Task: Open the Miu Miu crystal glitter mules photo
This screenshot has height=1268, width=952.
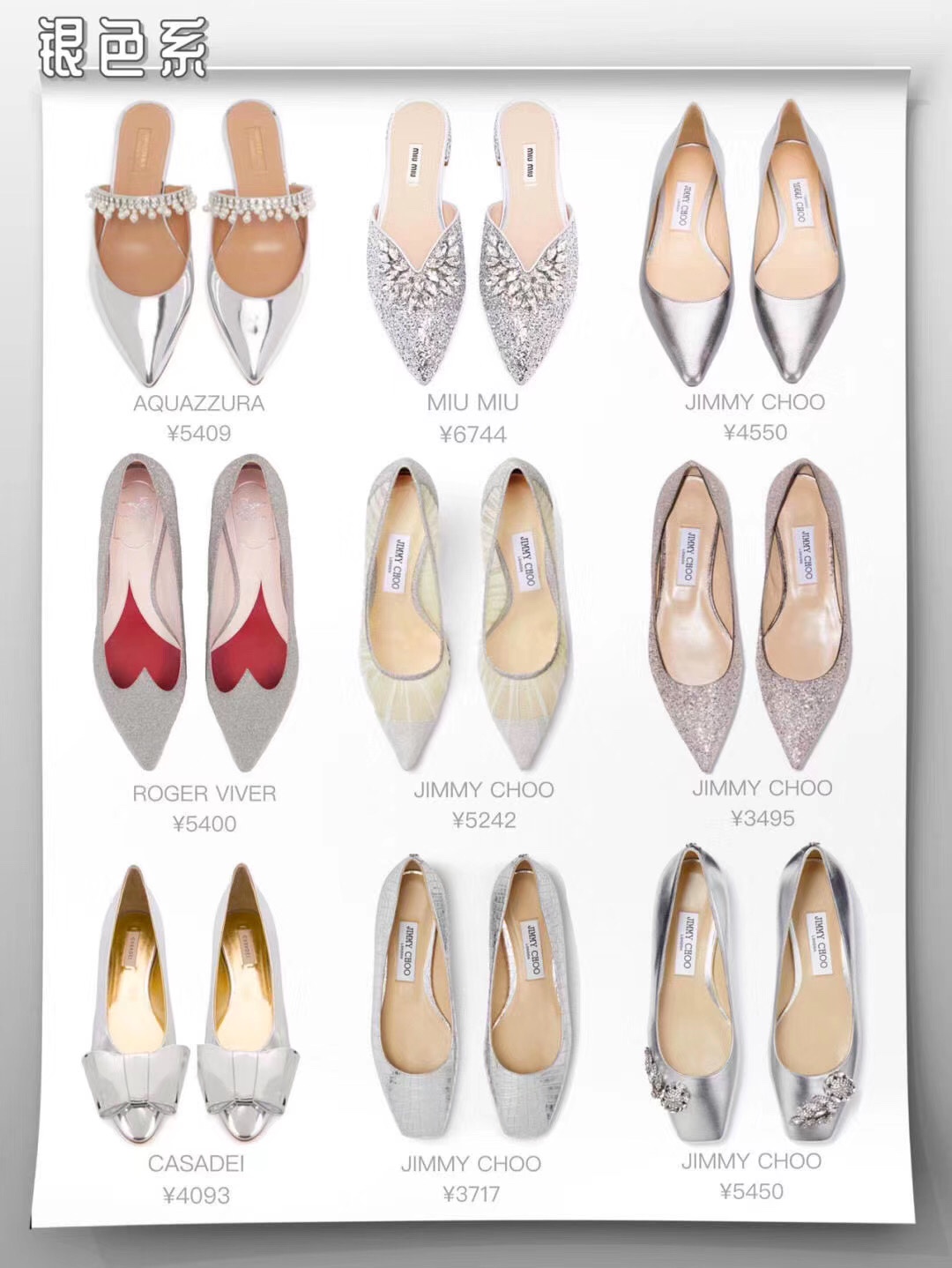Action: tap(473, 242)
